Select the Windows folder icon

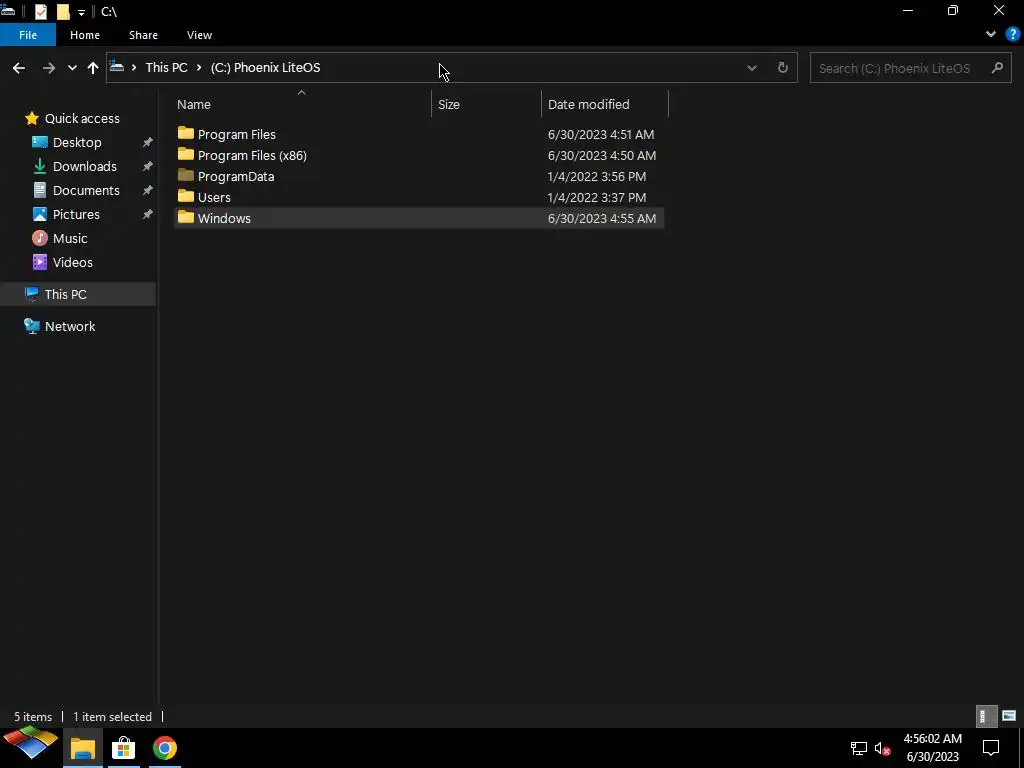pos(186,217)
